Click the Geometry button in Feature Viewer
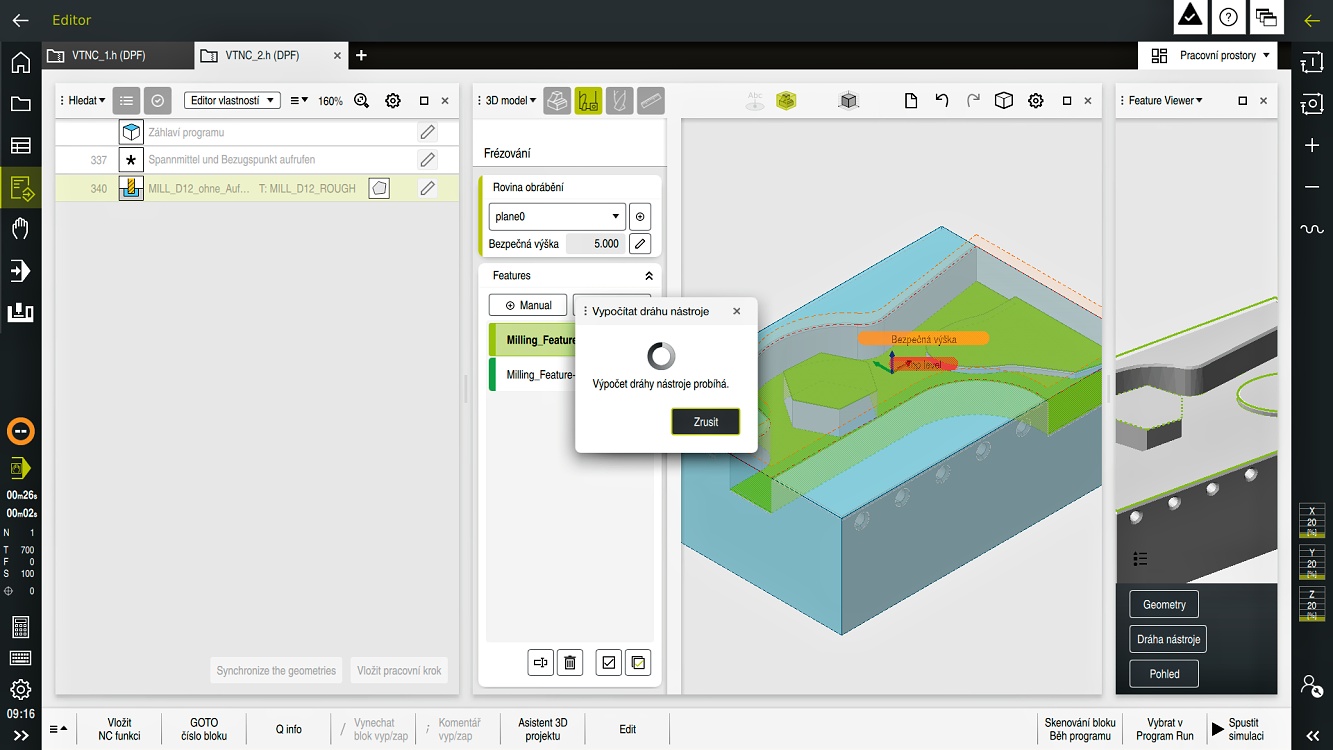The width and height of the screenshot is (1333, 750). tap(1164, 605)
